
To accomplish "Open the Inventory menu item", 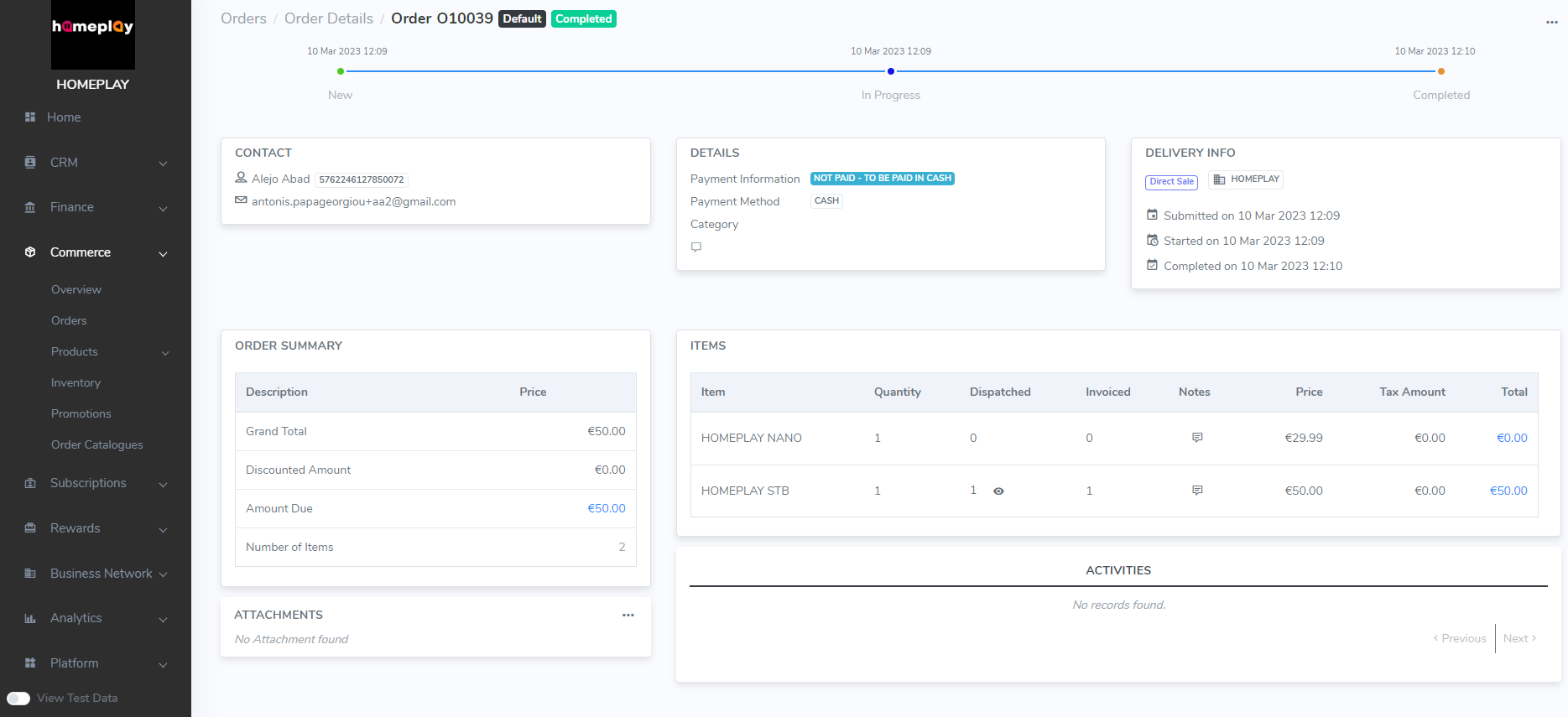I will coord(76,383).
